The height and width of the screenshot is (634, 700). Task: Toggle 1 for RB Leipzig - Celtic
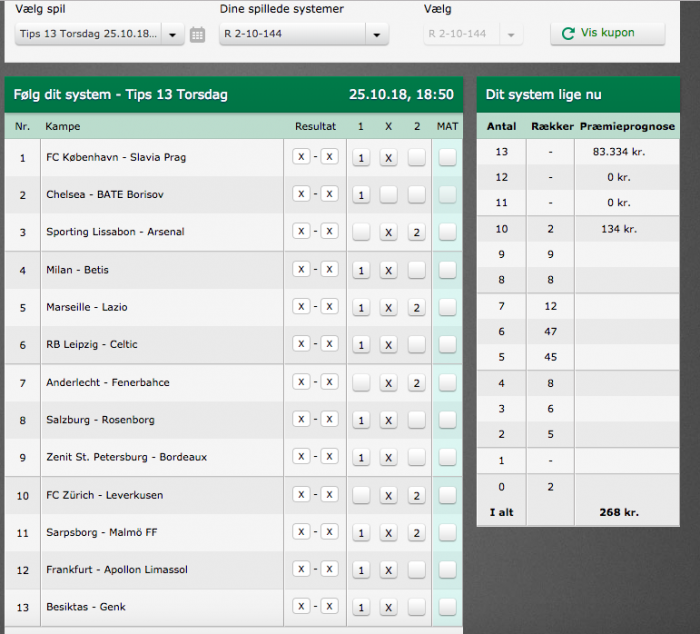coord(361,345)
